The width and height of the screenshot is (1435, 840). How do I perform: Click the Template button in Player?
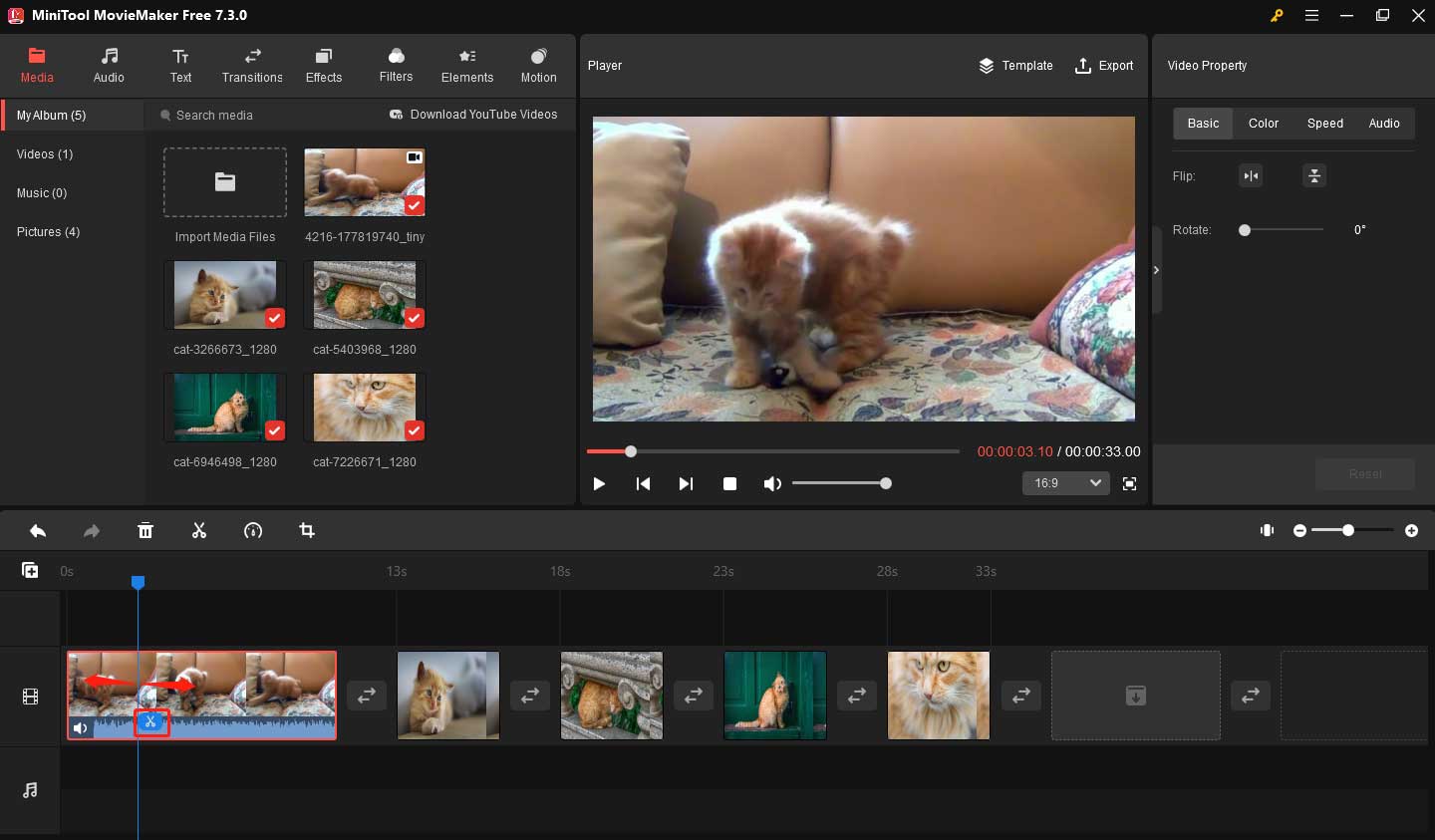coord(1015,66)
